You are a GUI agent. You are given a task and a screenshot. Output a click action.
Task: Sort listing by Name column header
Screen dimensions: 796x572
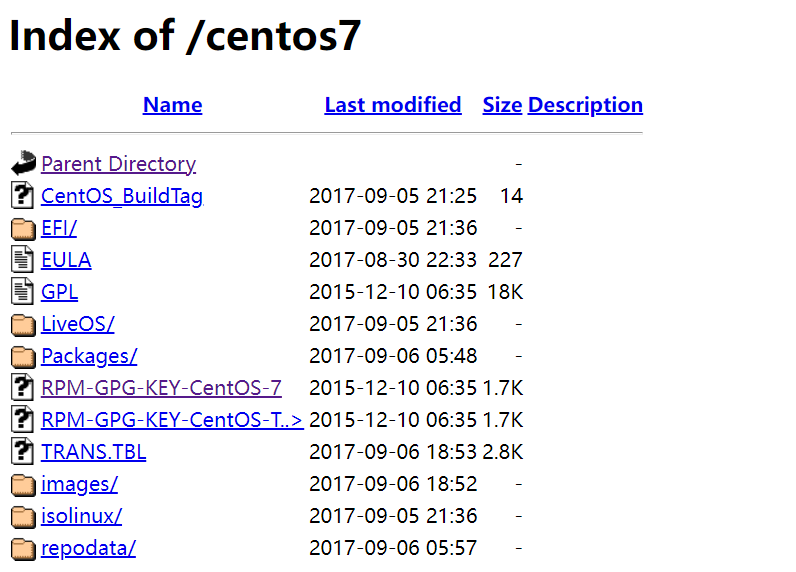coord(173,105)
